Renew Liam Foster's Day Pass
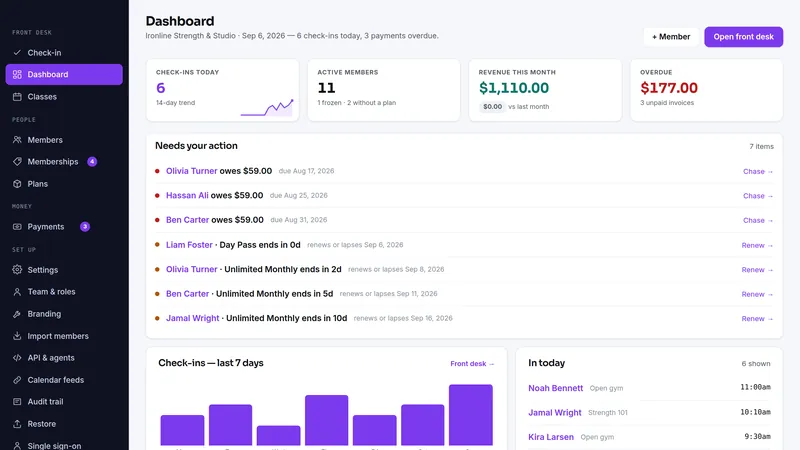The width and height of the screenshot is (800, 450). pos(757,245)
